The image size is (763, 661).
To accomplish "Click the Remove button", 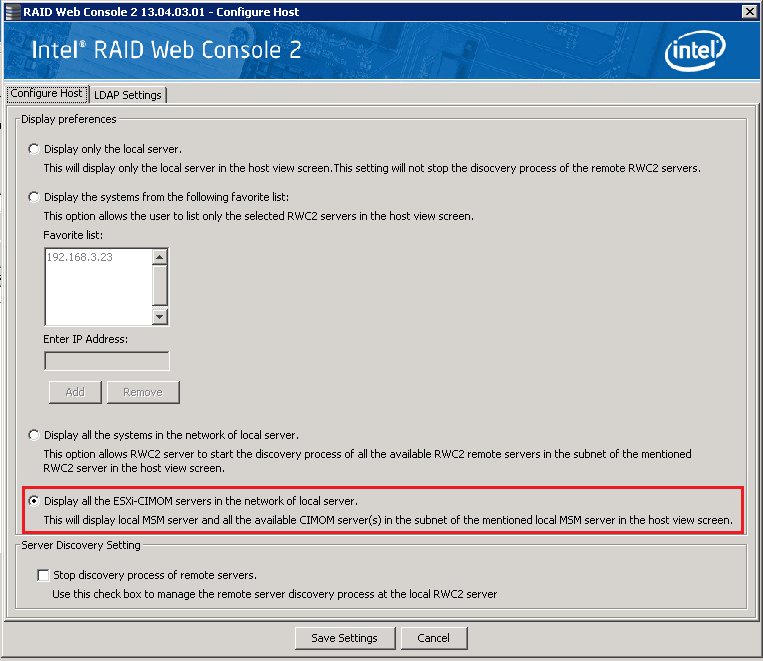I will click(143, 392).
